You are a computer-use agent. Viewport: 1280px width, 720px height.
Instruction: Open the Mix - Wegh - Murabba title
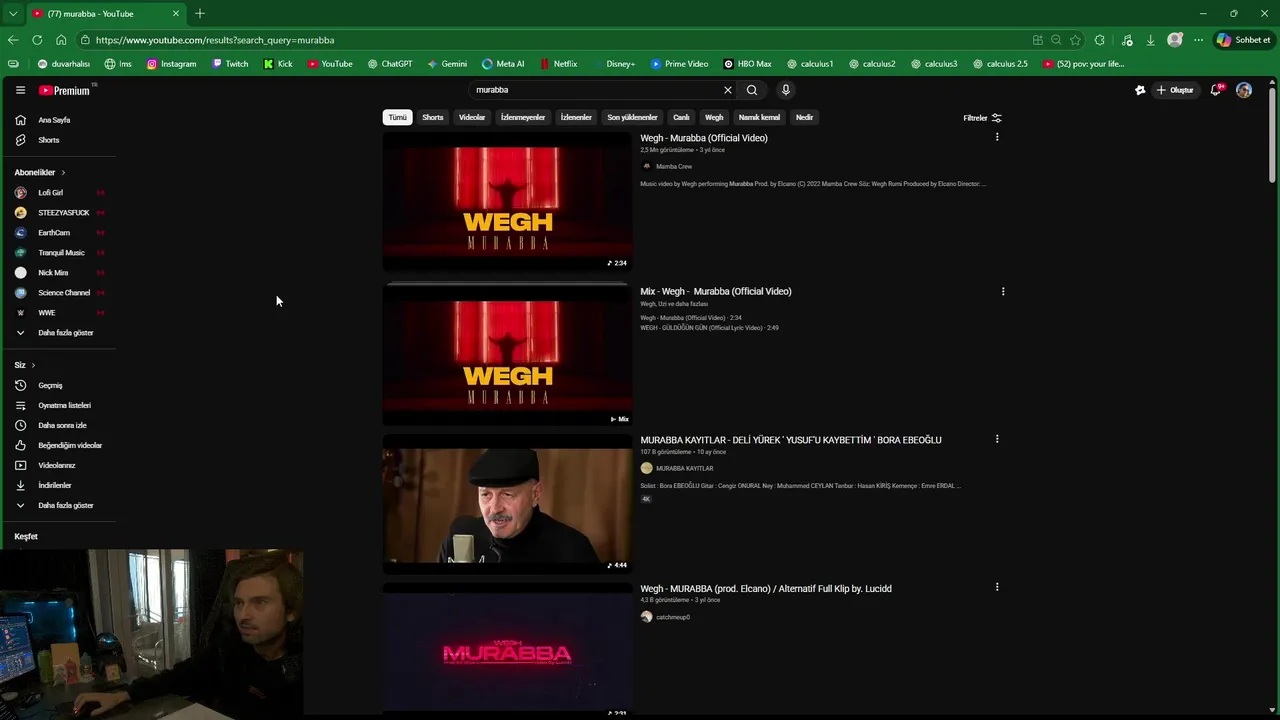pos(716,291)
